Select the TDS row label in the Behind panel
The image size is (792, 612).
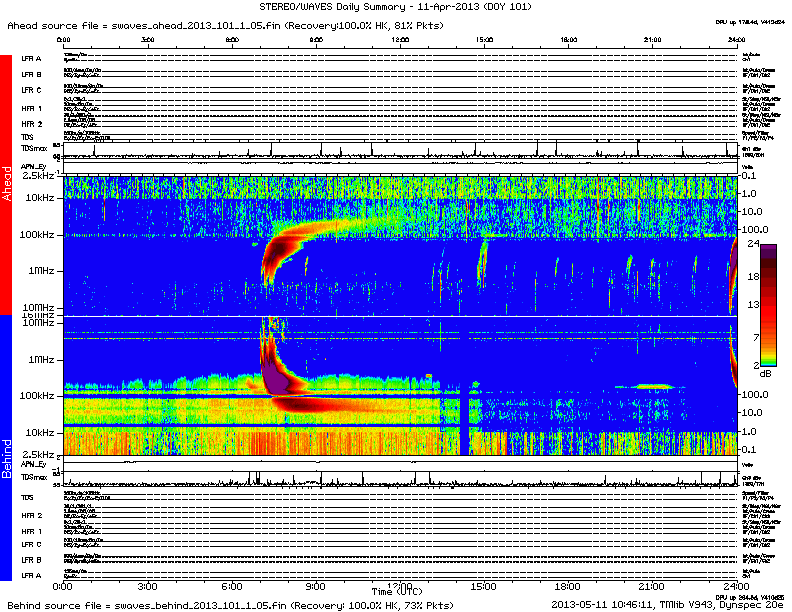28,497
